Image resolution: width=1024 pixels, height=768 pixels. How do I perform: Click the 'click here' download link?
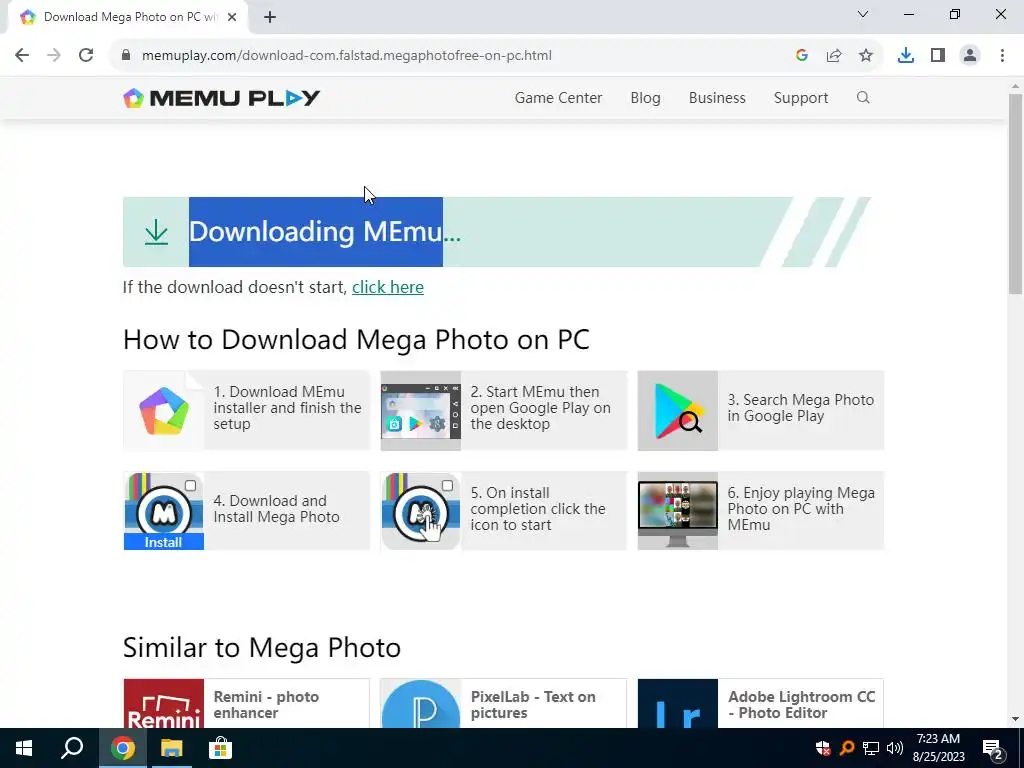click(x=388, y=287)
